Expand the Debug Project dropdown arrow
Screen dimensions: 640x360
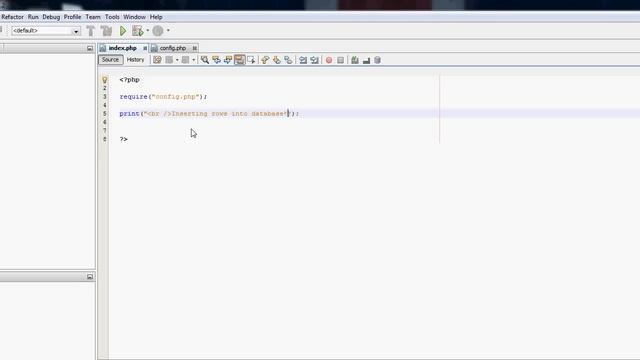(x=147, y=31)
